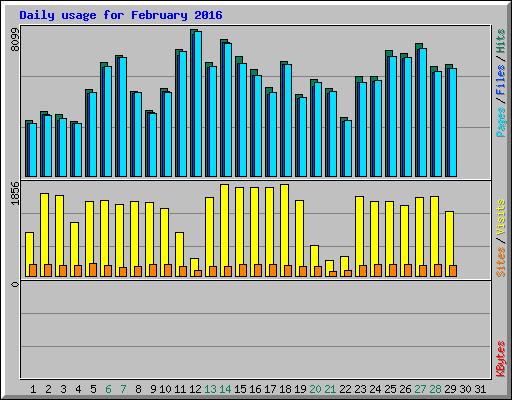512x400 pixels.
Task: Click the orange sites bar for day 5
Action: tap(93, 270)
